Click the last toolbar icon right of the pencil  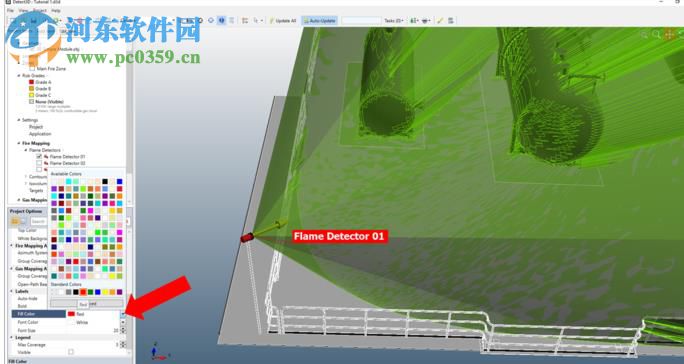click(x=451, y=21)
